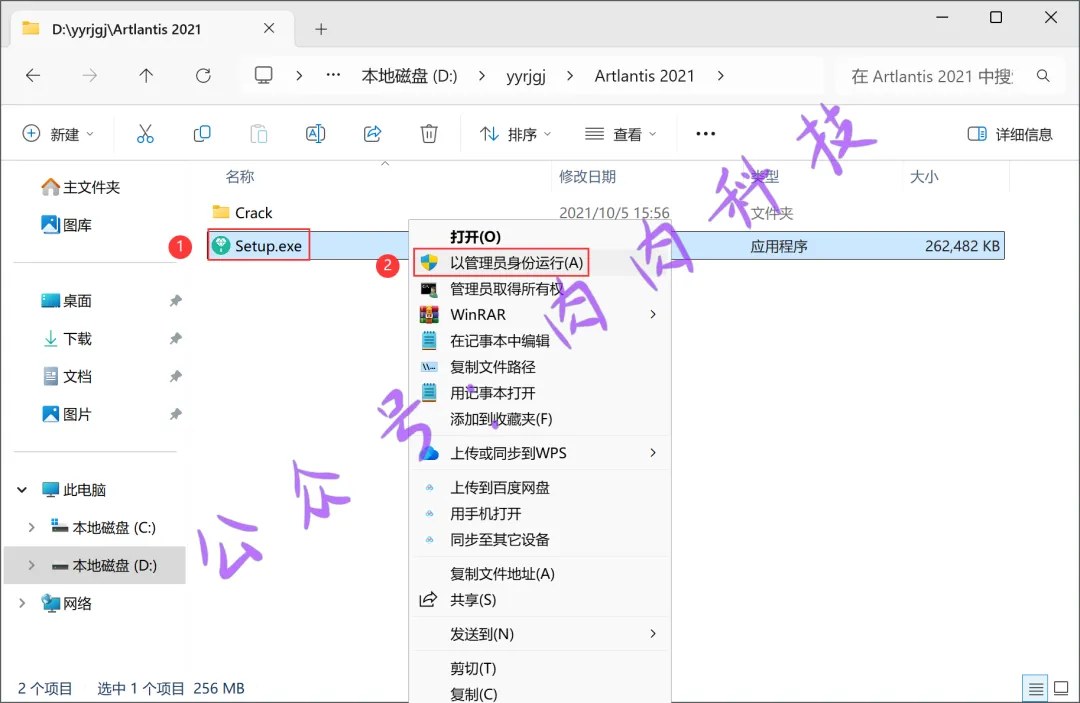Click the search magnifier icon
This screenshot has height=703, width=1080.
[1043, 76]
